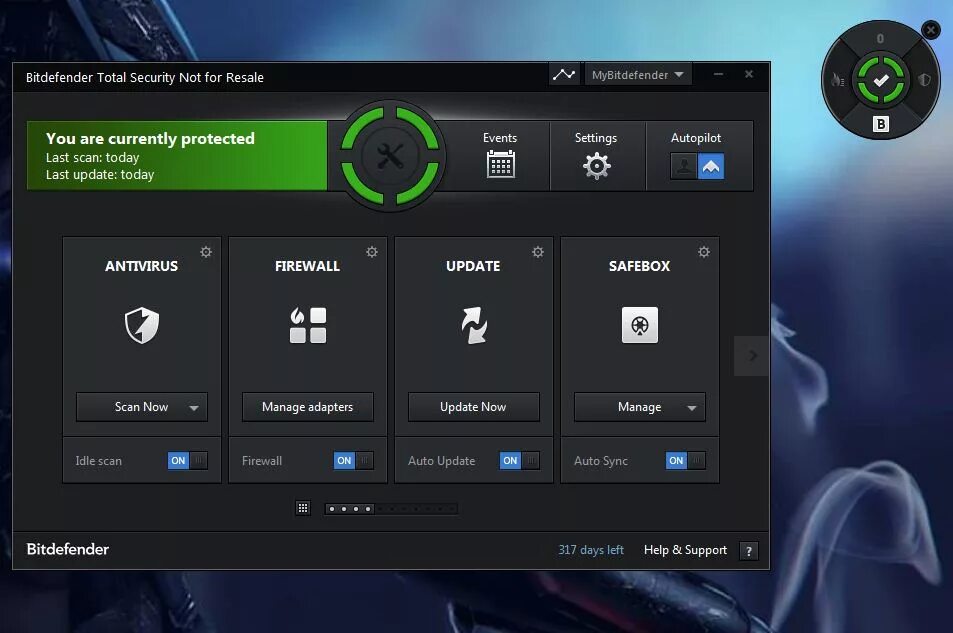The width and height of the screenshot is (953, 633).
Task: Open the Settings gear icon
Action: tap(596, 166)
